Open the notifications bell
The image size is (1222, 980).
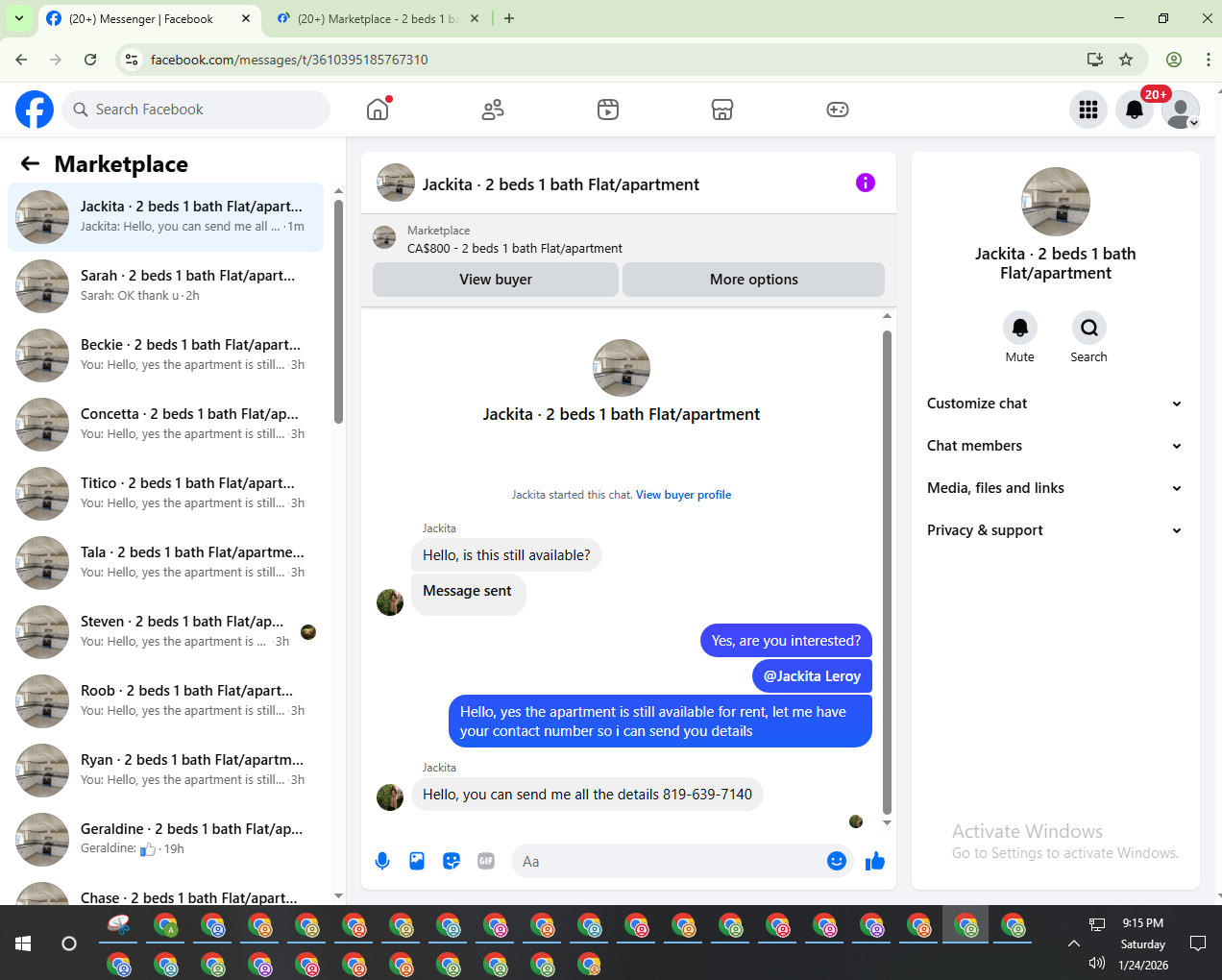tap(1135, 110)
